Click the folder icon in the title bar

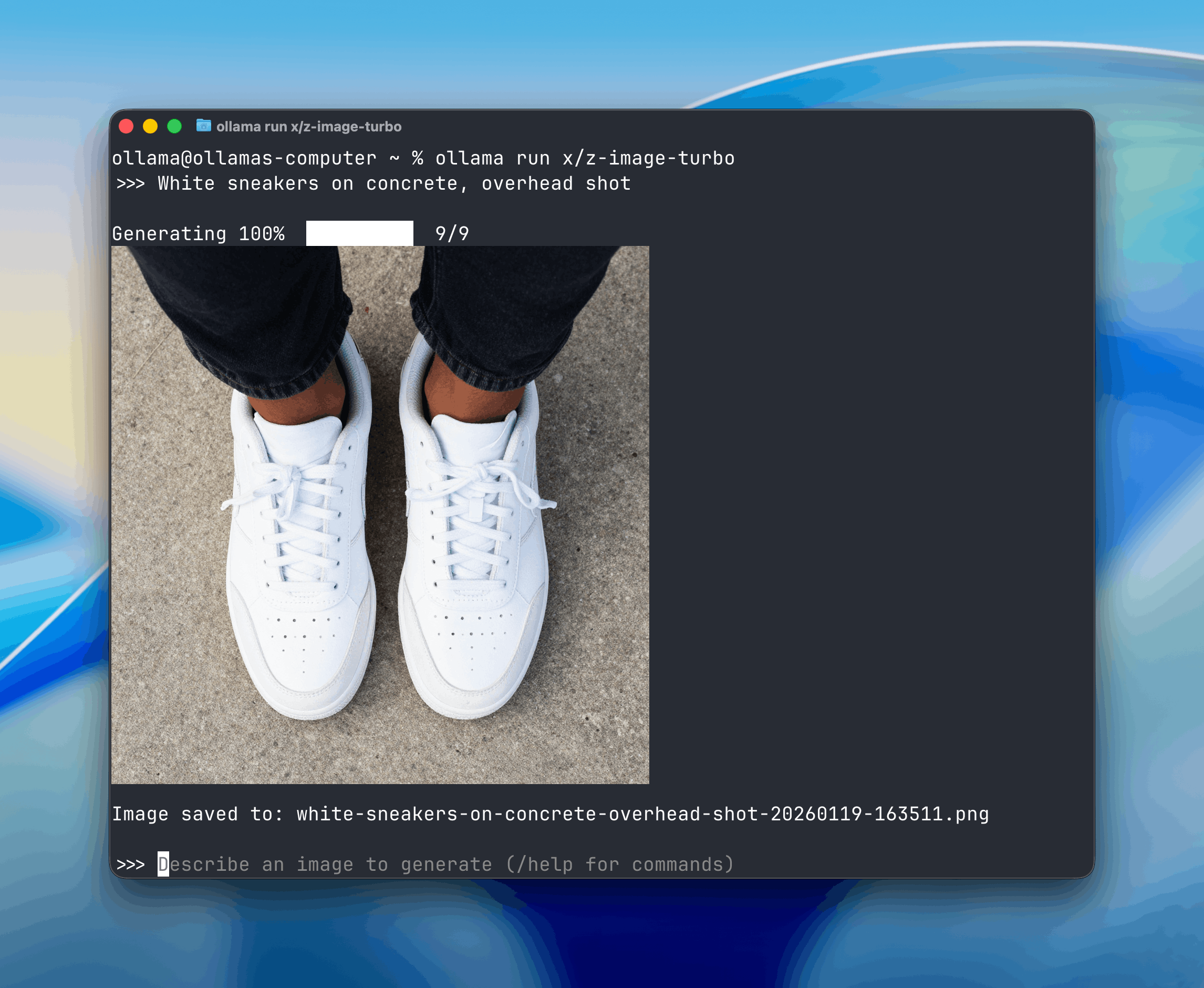pos(203,126)
